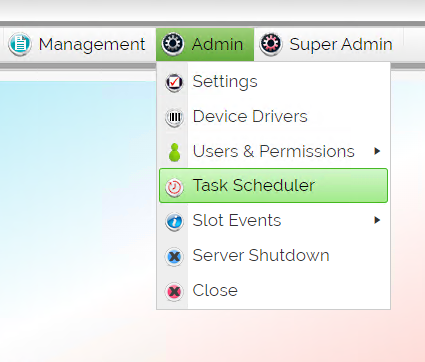Image resolution: width=425 pixels, height=362 pixels.
Task: Click the Device Drivers barcode icon
Action: [174, 117]
